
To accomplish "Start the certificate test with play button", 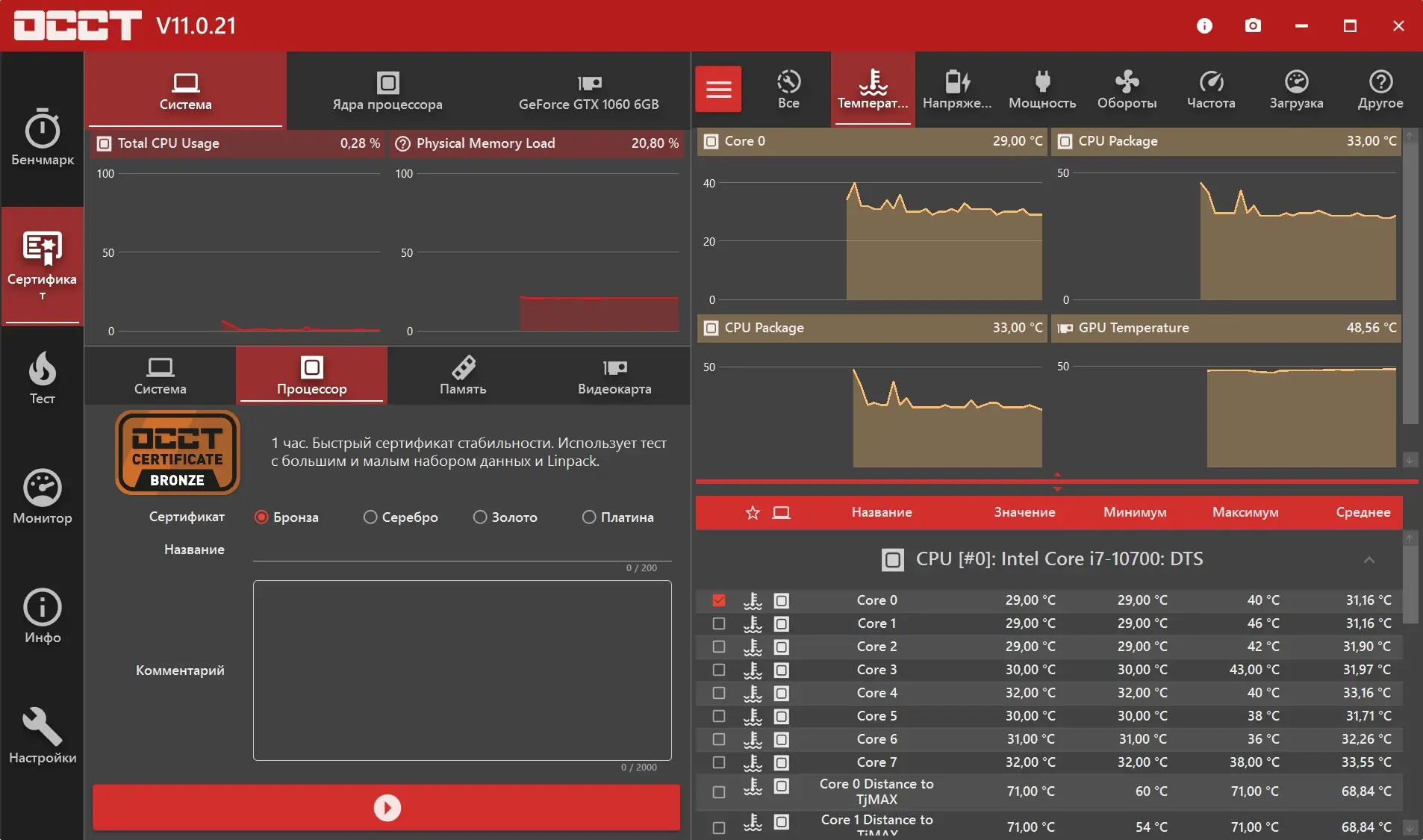I will [x=387, y=807].
